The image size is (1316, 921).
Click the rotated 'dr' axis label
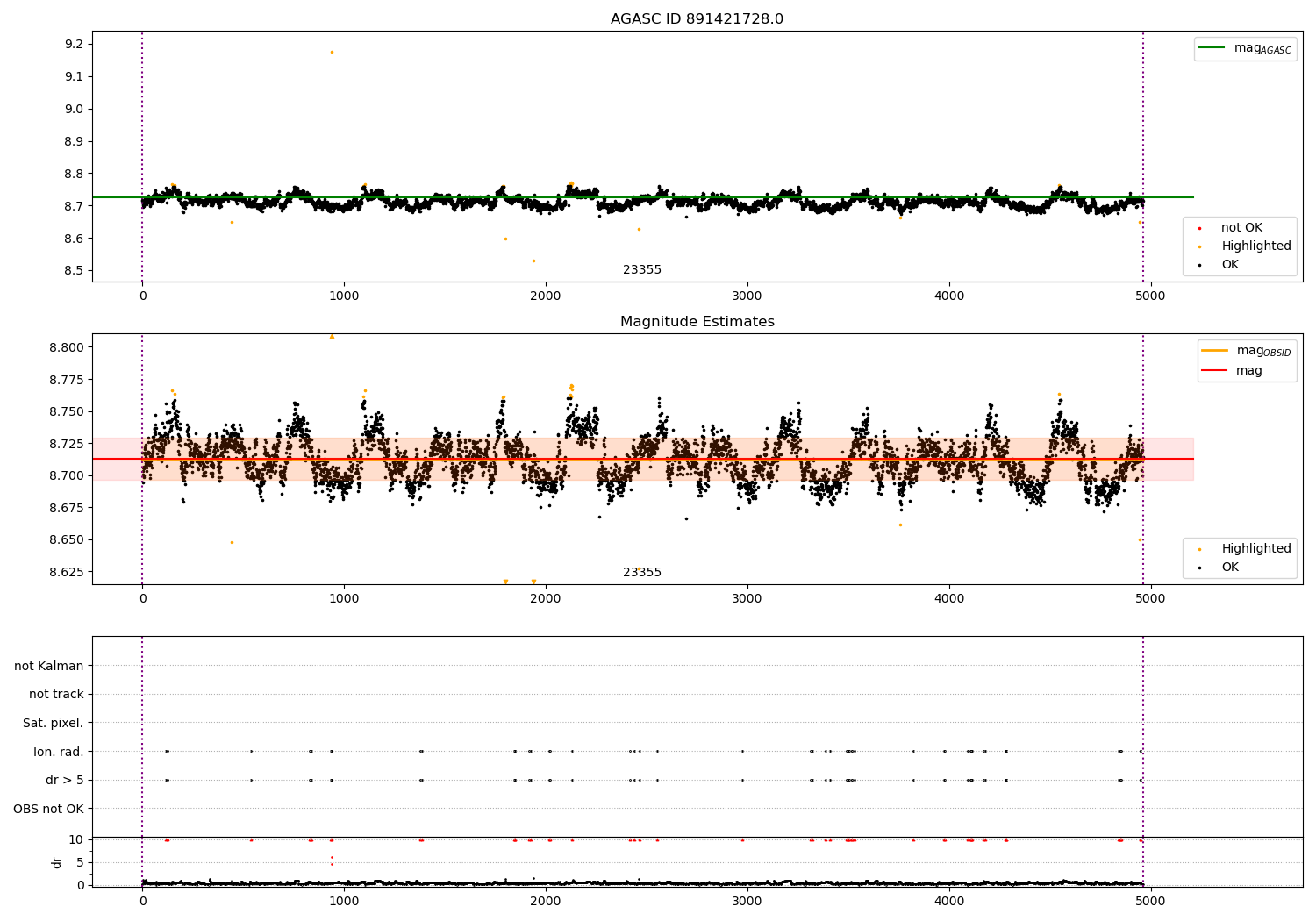click(57, 862)
